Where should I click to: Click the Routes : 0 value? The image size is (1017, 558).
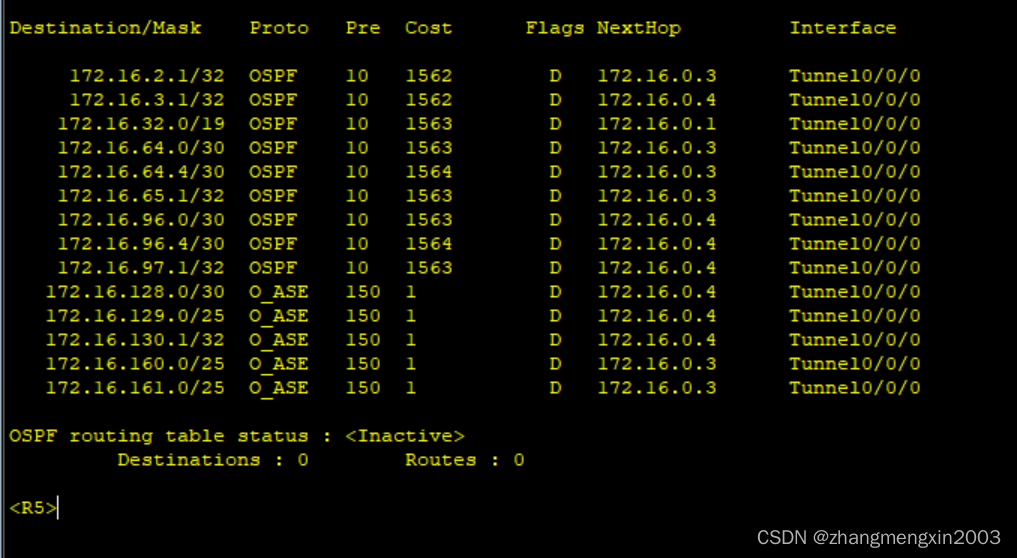464,460
